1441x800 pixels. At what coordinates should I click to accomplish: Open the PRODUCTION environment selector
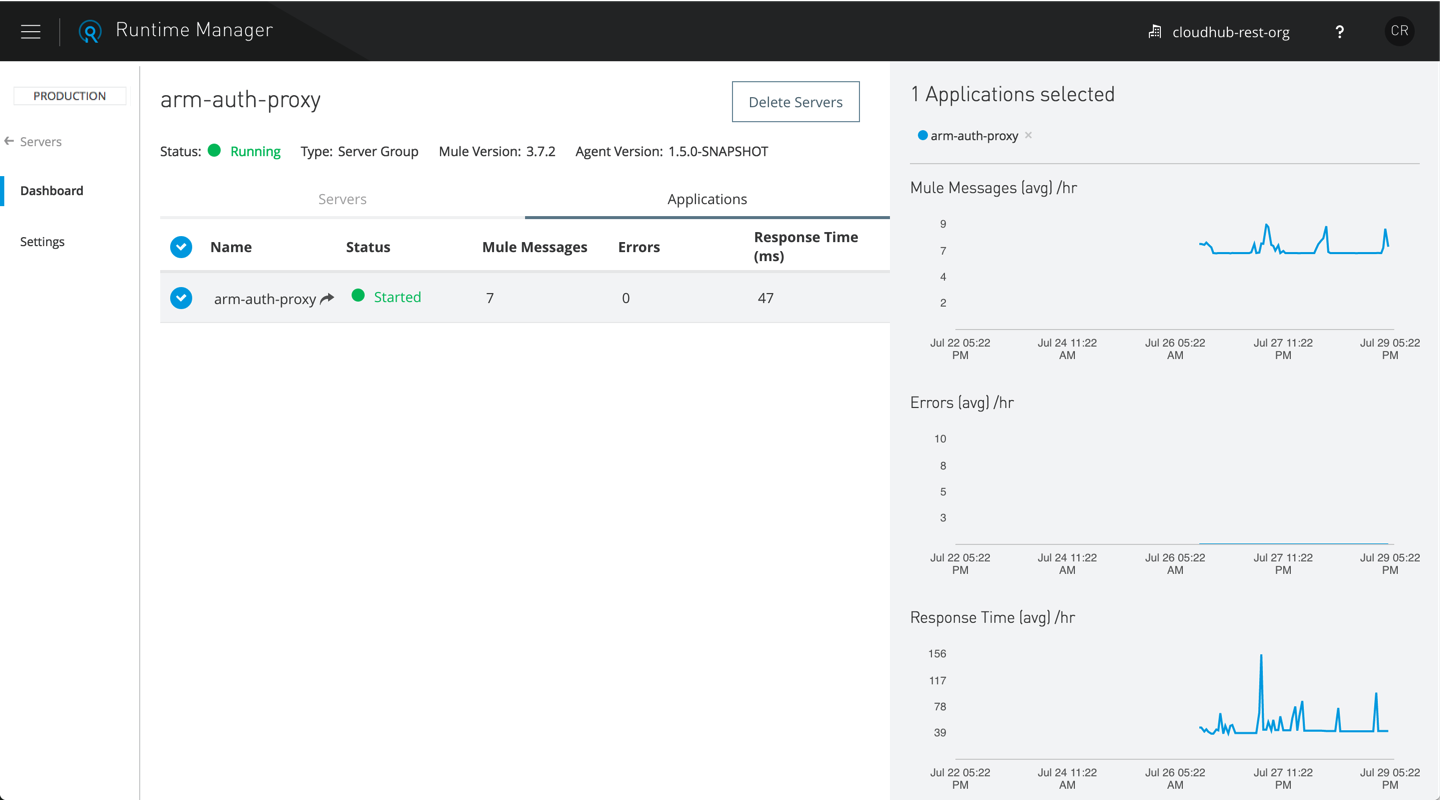point(69,96)
